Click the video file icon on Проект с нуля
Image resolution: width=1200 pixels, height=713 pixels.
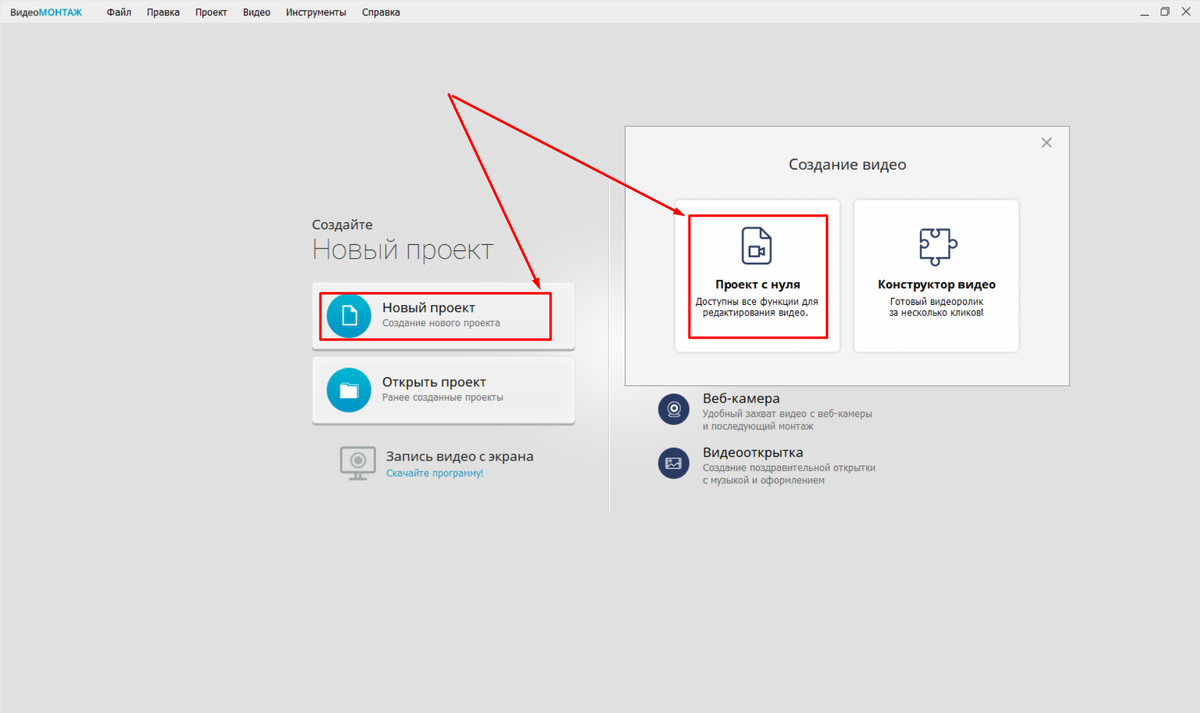[x=757, y=245]
